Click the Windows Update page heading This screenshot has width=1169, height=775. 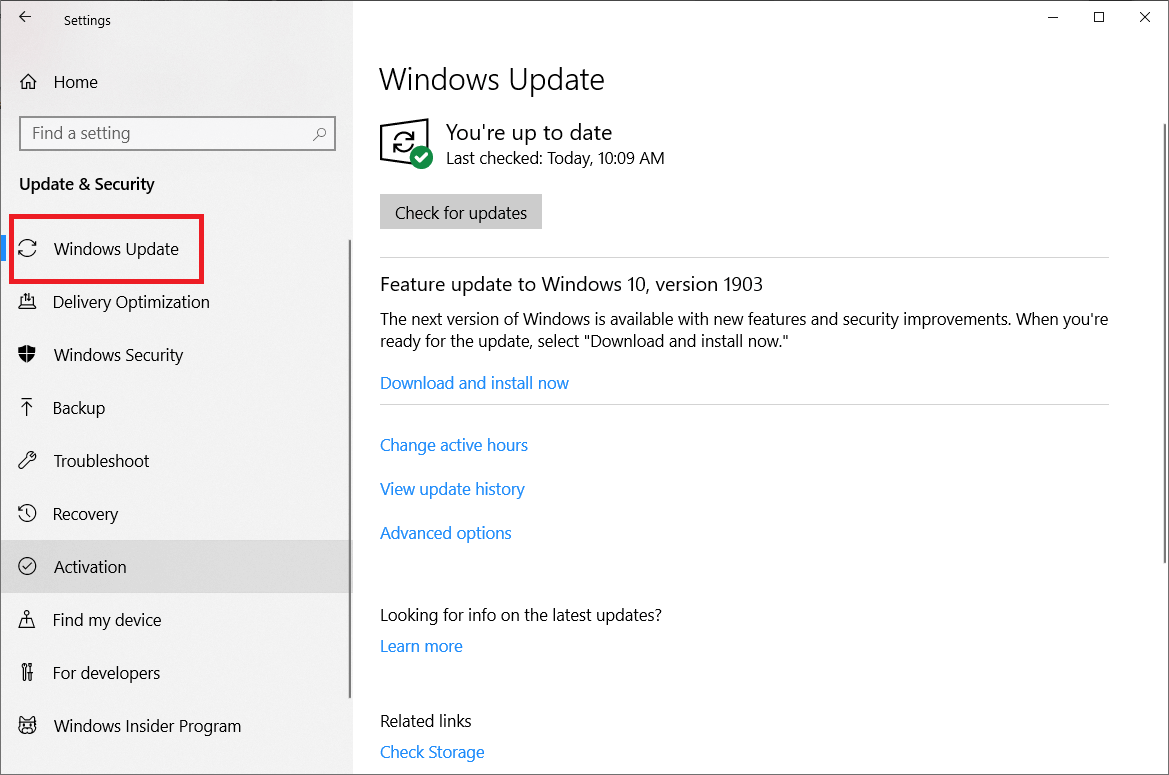[492, 80]
